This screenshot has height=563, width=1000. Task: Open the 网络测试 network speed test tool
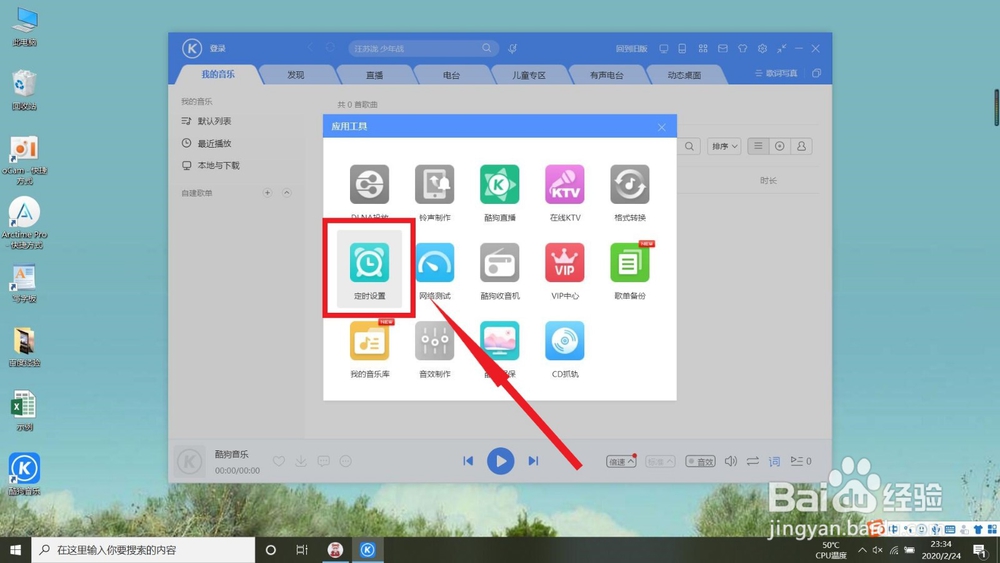pyautogui.click(x=434, y=271)
